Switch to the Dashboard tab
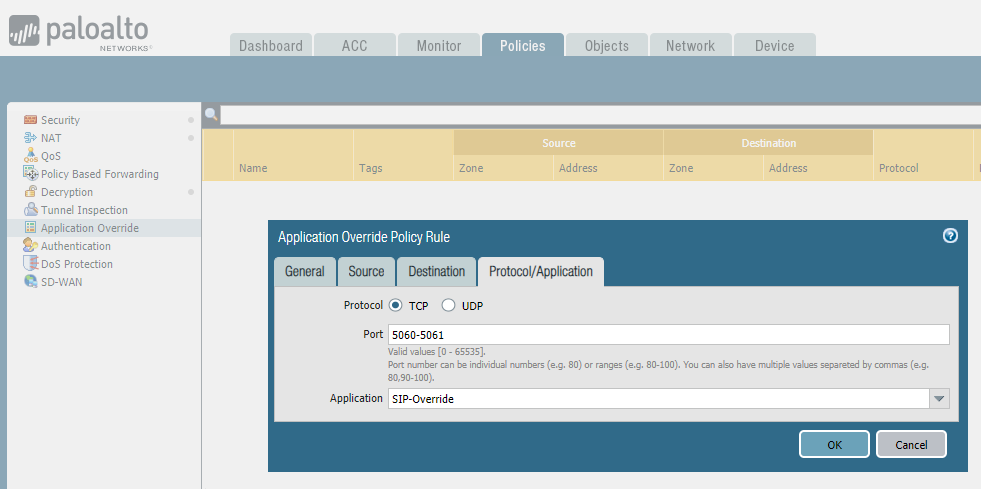 [270, 46]
